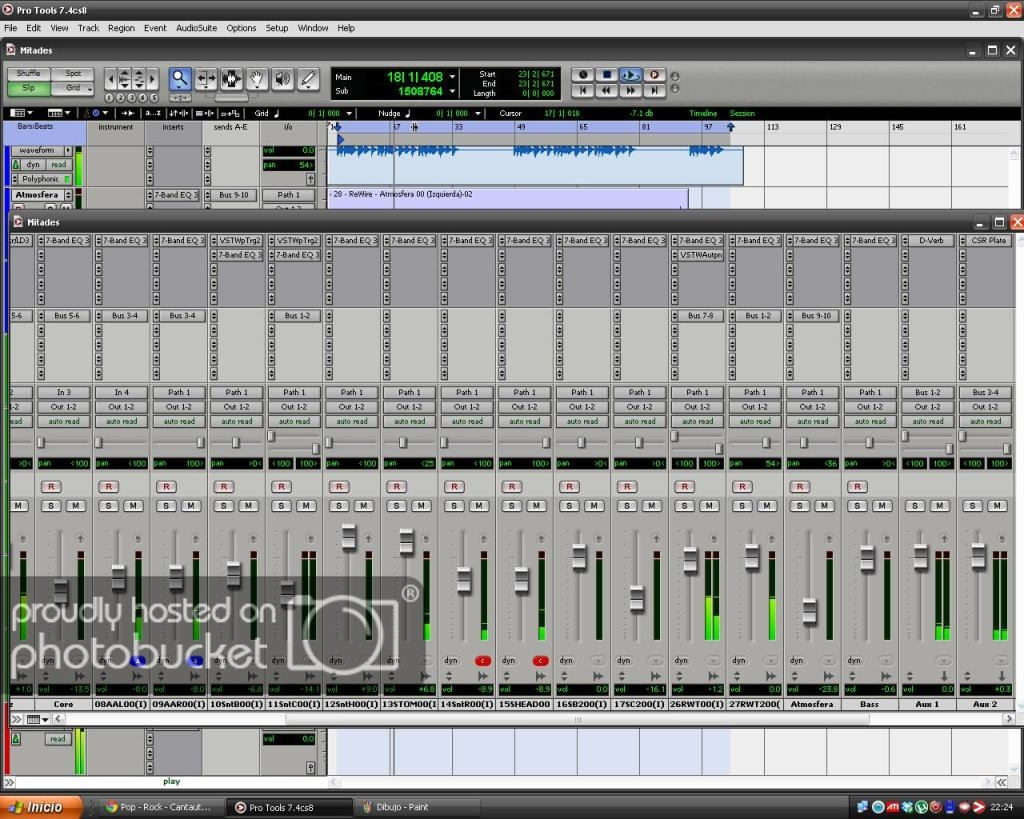1024x819 pixels.
Task: Select the Trimmer tool
Action: (x=206, y=79)
